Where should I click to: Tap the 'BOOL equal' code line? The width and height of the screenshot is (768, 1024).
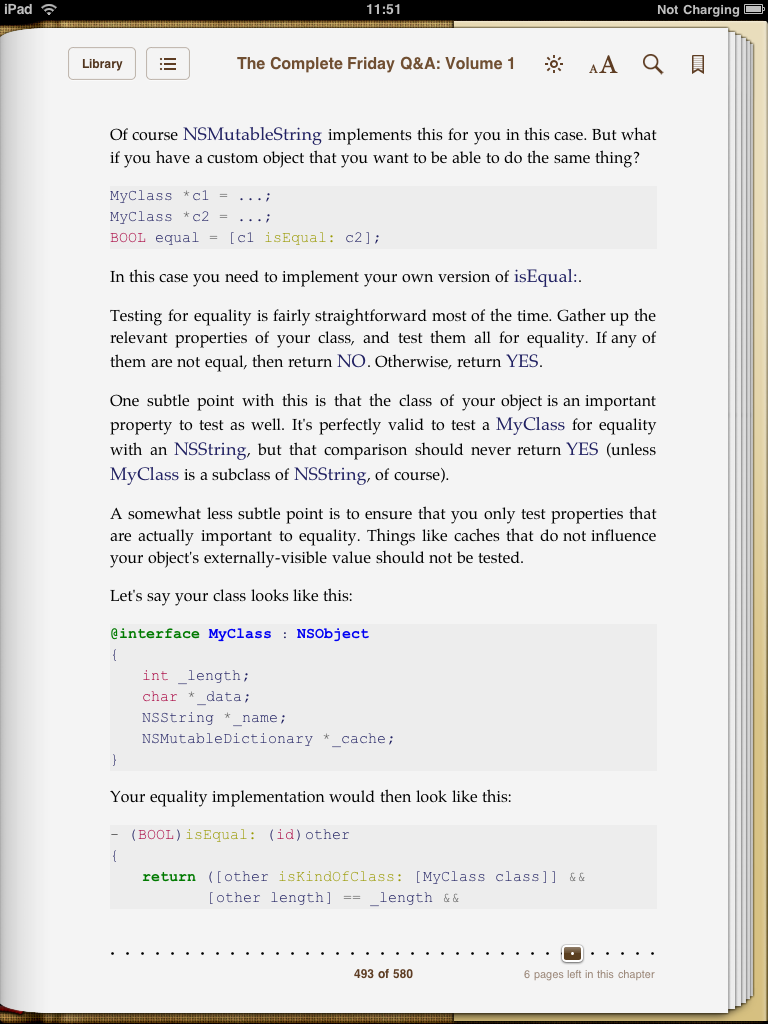click(x=245, y=238)
